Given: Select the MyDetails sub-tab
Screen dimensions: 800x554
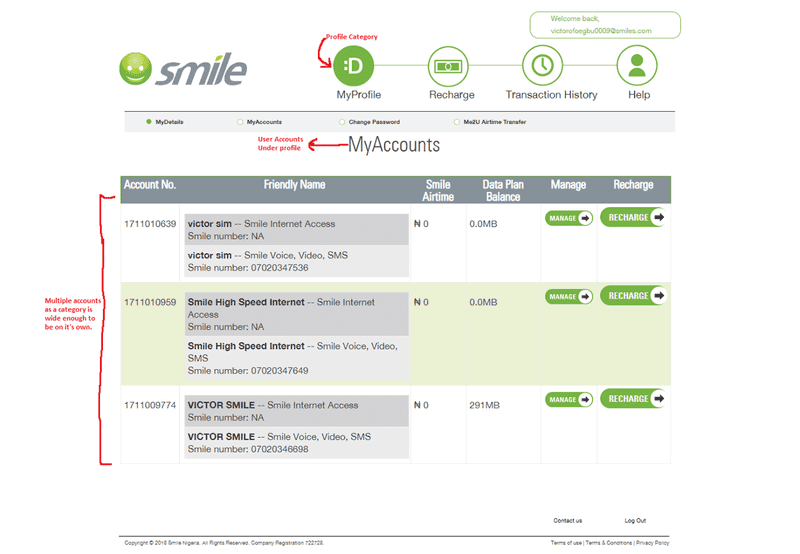Looking at the screenshot, I should (165, 122).
